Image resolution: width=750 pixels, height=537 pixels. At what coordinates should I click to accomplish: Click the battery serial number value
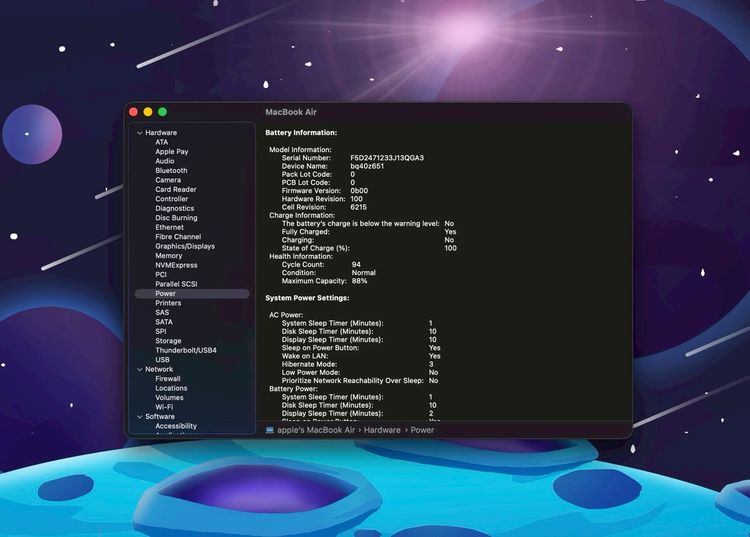pos(387,158)
